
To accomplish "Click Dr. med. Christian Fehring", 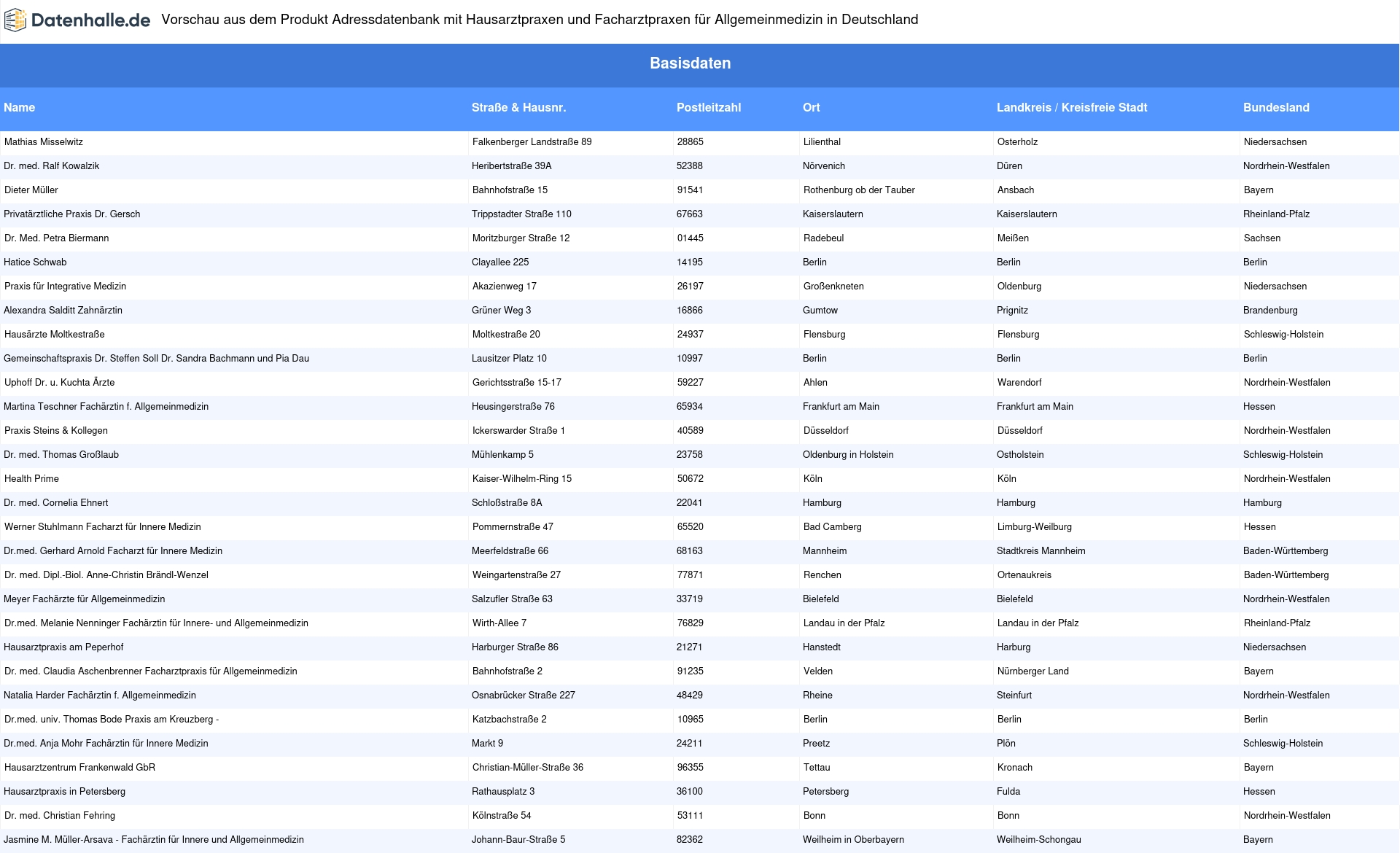I will click(x=60, y=815).
